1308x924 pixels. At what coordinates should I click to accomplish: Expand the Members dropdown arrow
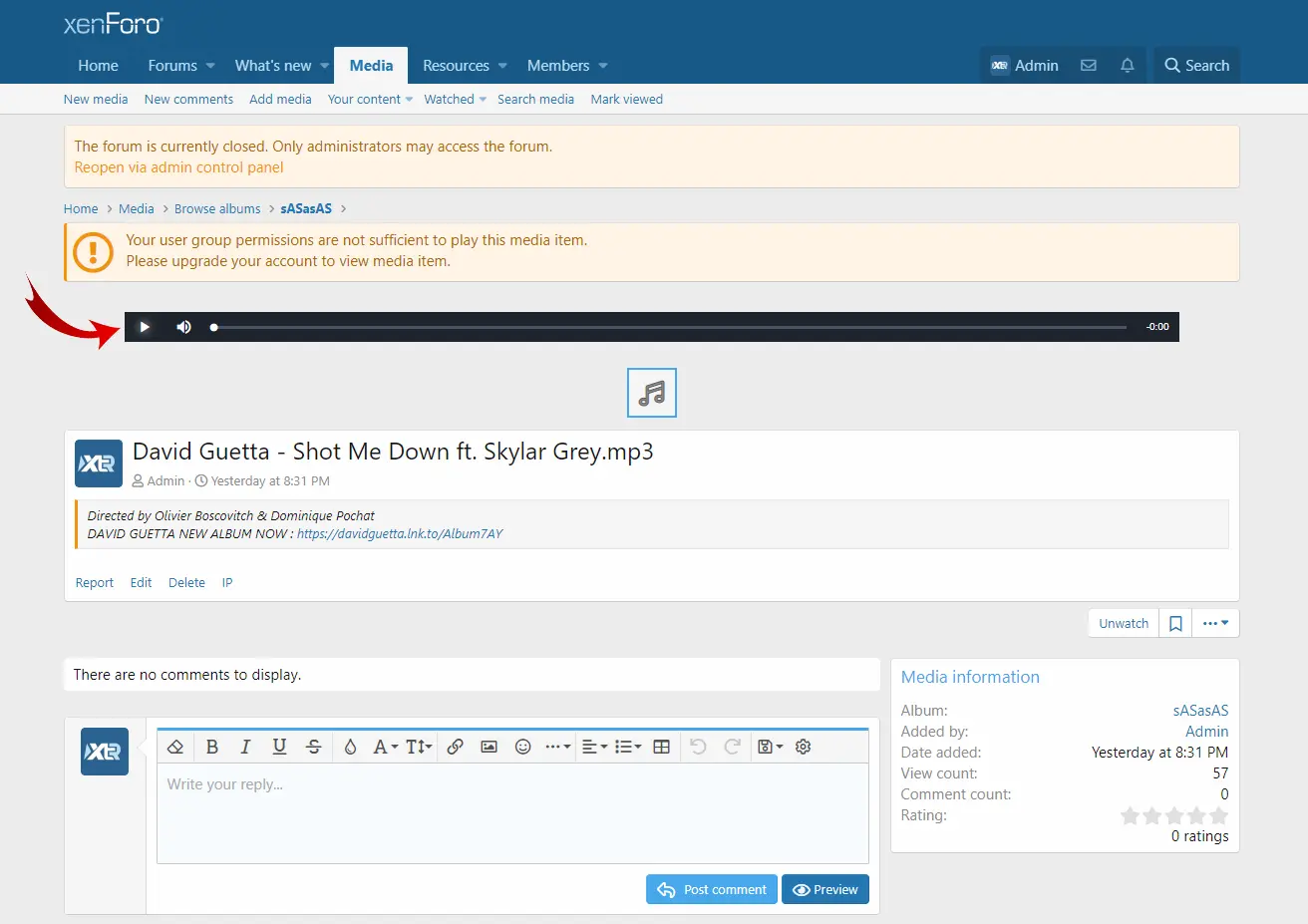tap(603, 66)
